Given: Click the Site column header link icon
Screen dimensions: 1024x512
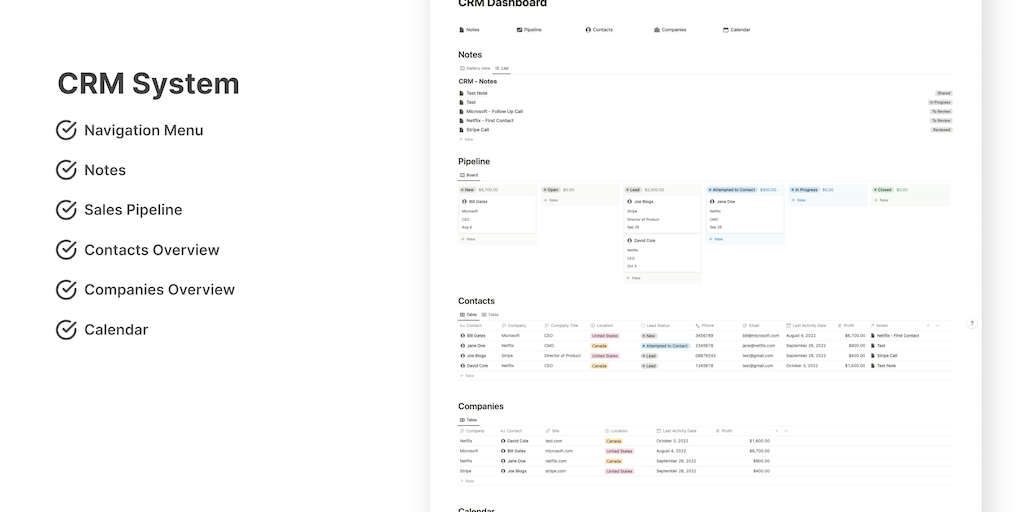Looking at the screenshot, I should point(548,431).
